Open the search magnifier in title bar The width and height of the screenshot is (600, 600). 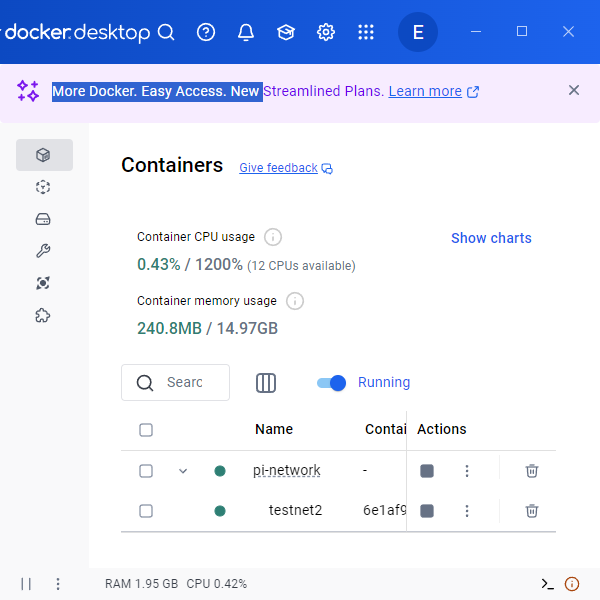[166, 32]
